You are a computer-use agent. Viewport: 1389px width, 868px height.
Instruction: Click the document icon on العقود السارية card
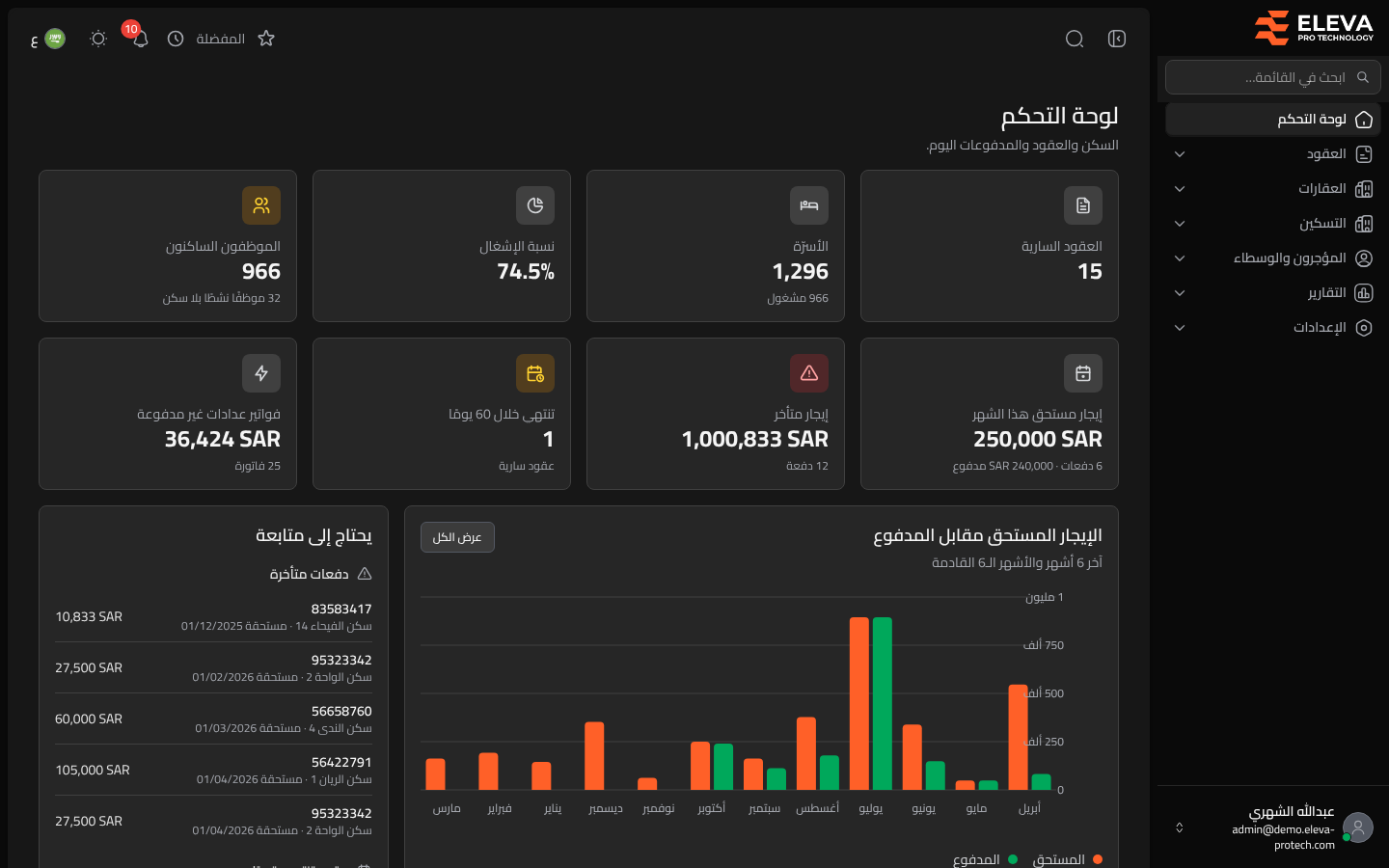pyautogui.click(x=1083, y=205)
